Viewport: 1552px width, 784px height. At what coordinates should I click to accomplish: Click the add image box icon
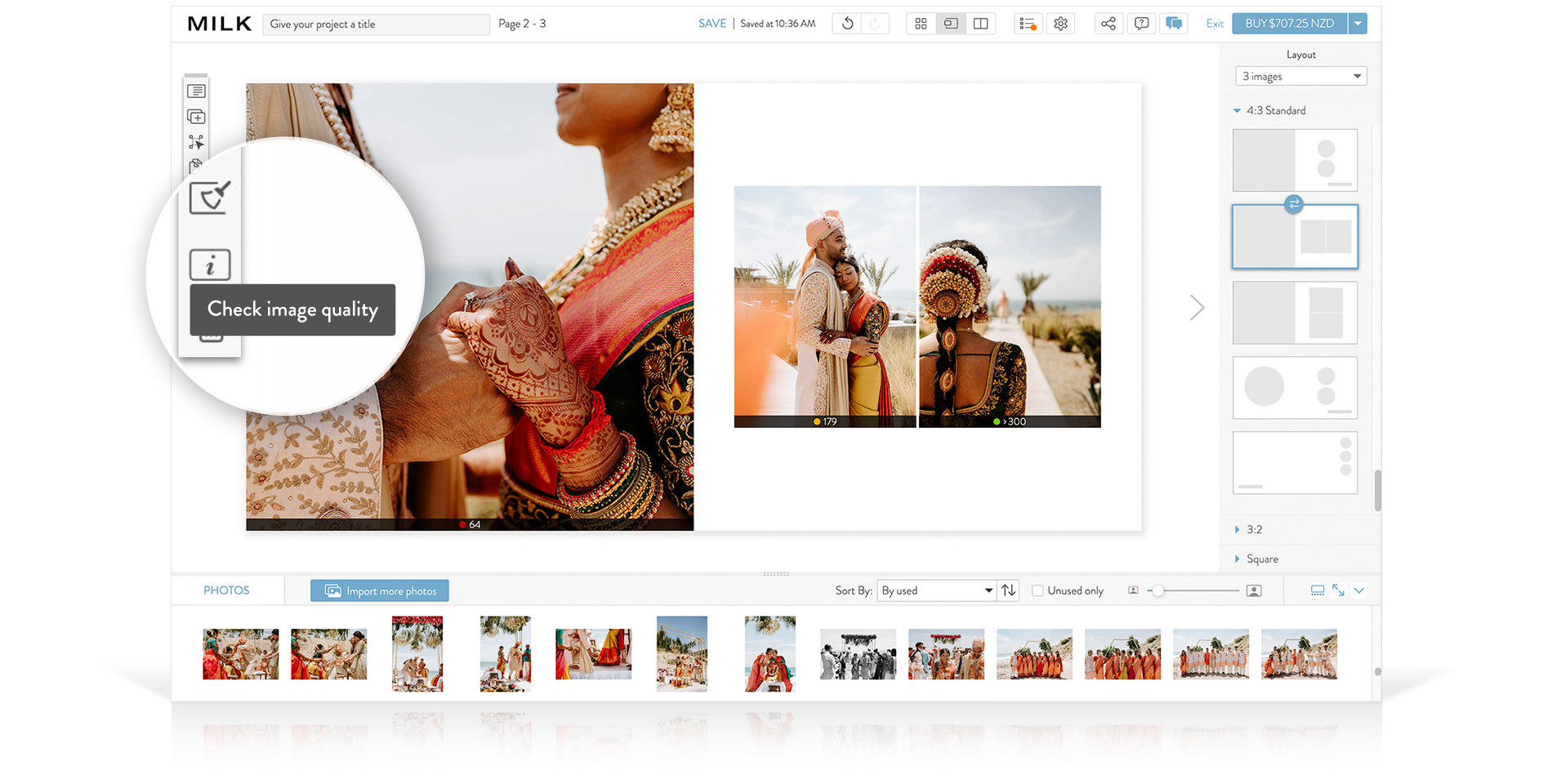(196, 117)
